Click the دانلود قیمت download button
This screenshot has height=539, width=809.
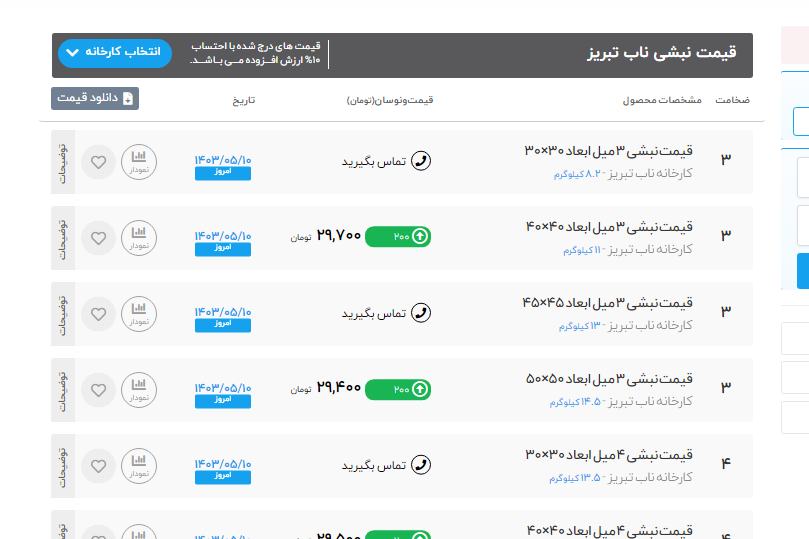(x=95, y=98)
